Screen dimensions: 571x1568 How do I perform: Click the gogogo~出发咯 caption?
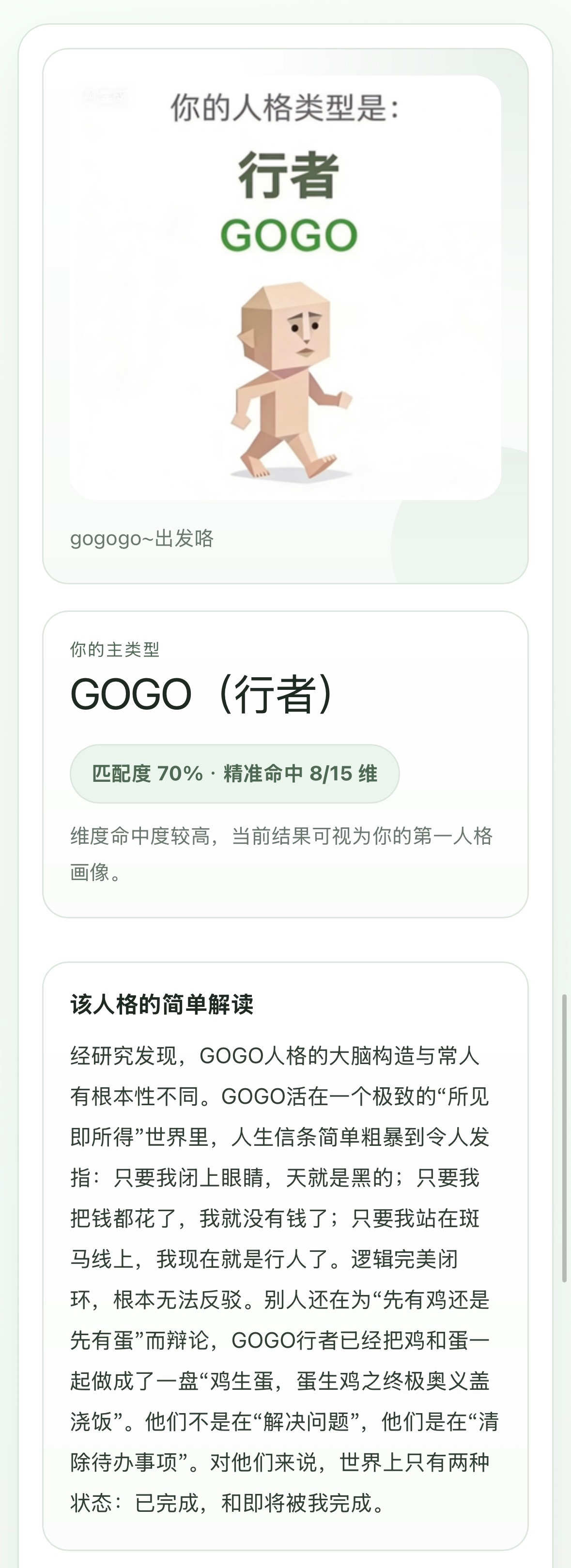(142, 539)
